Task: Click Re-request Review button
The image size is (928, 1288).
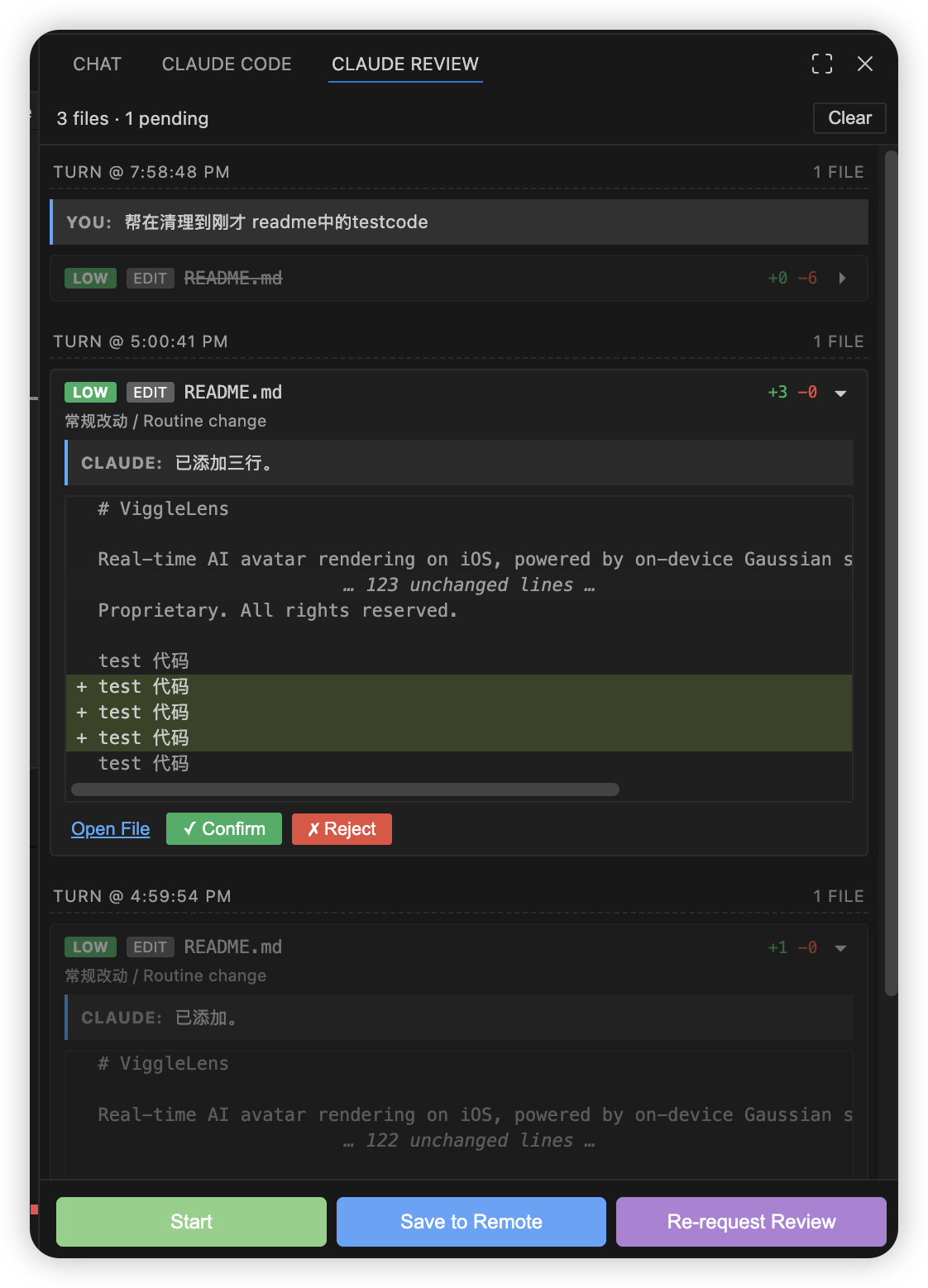Action: click(x=751, y=1221)
